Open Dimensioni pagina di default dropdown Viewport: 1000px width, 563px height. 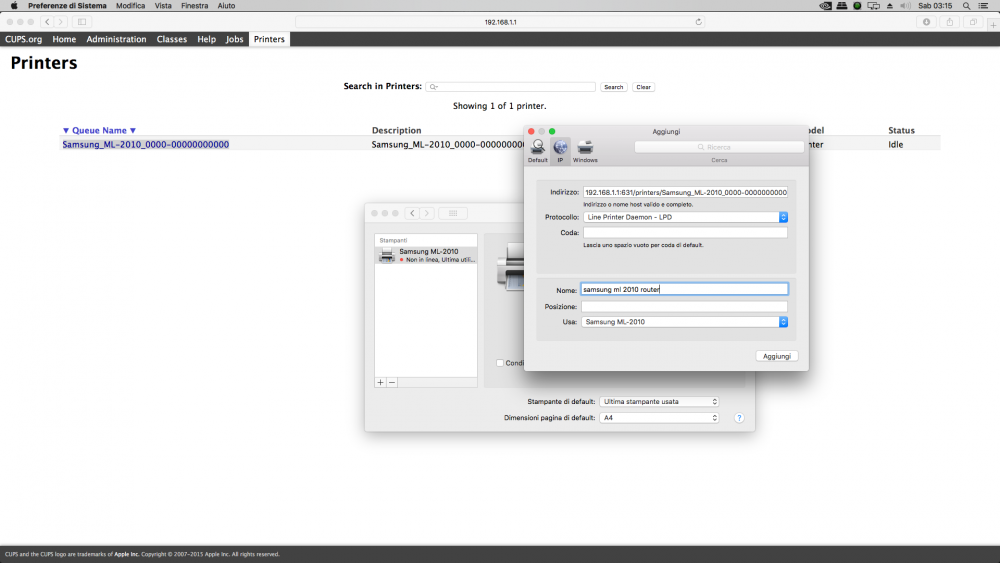tap(659, 418)
